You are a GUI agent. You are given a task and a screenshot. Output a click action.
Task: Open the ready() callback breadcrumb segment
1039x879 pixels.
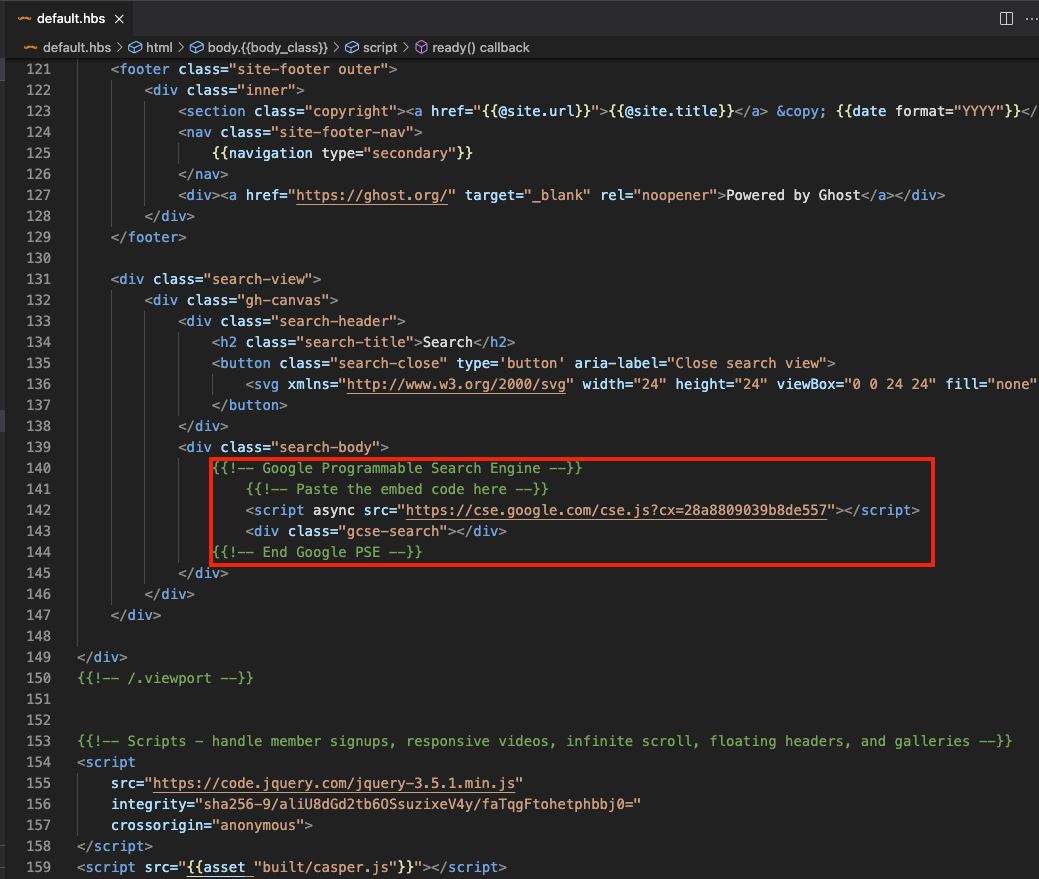coord(481,48)
